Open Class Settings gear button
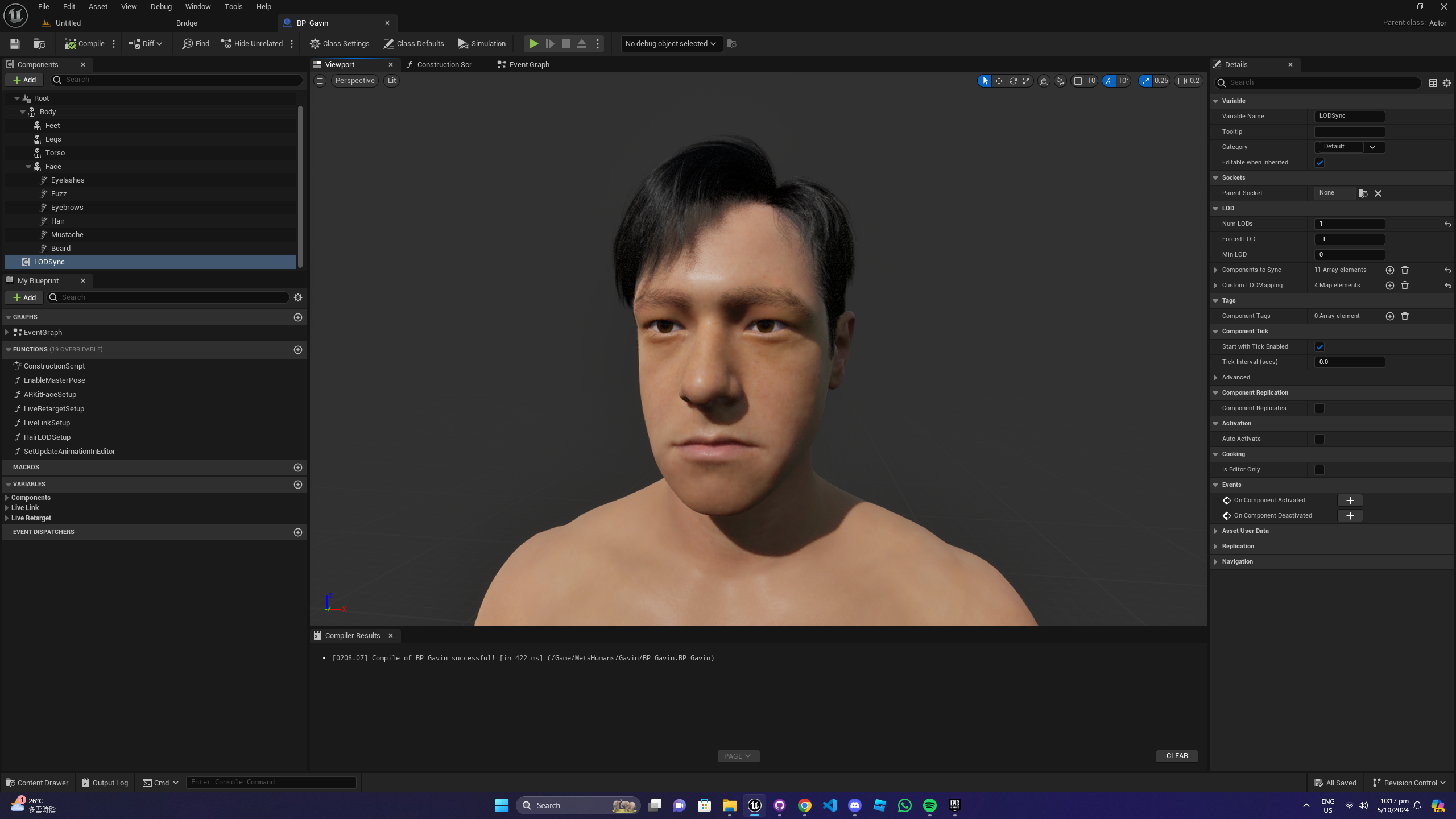This screenshot has height=819, width=1456. pyautogui.click(x=340, y=44)
